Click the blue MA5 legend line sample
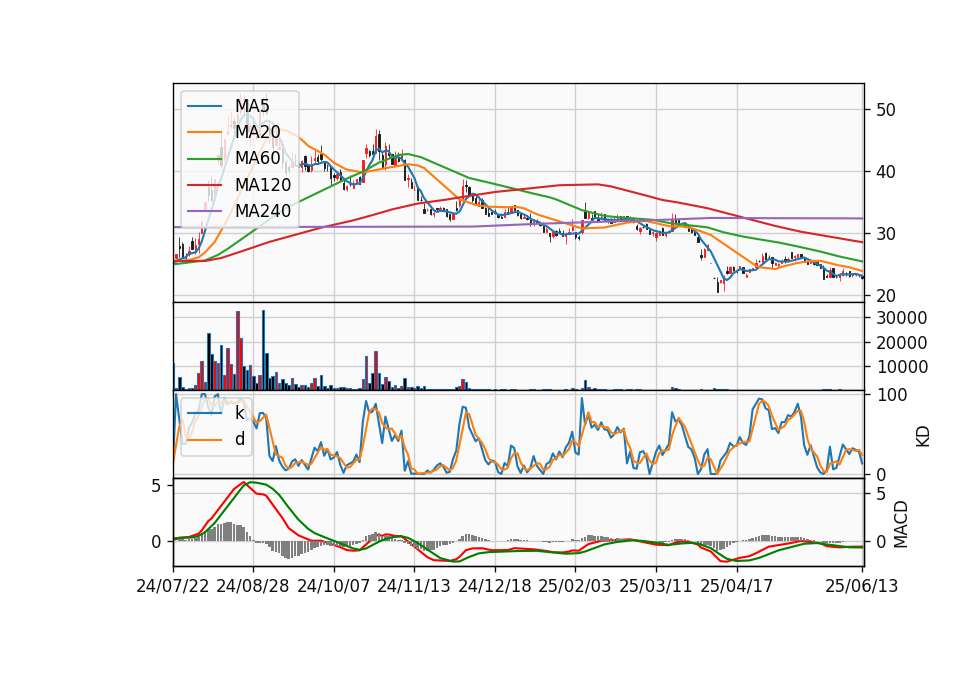 (204, 106)
